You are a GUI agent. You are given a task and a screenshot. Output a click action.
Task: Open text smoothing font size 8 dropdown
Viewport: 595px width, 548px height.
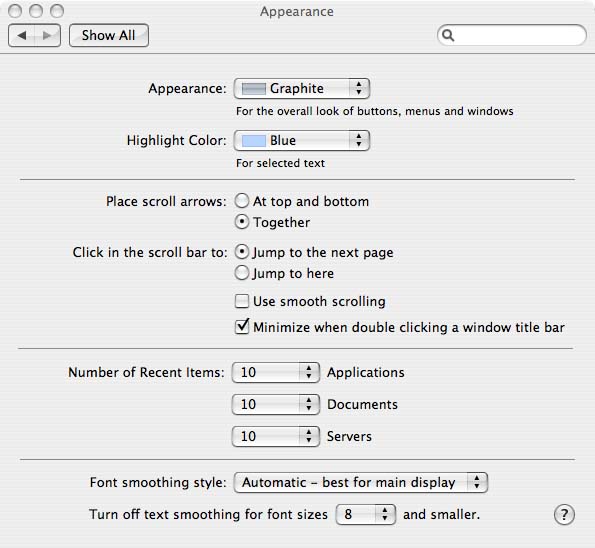click(366, 515)
